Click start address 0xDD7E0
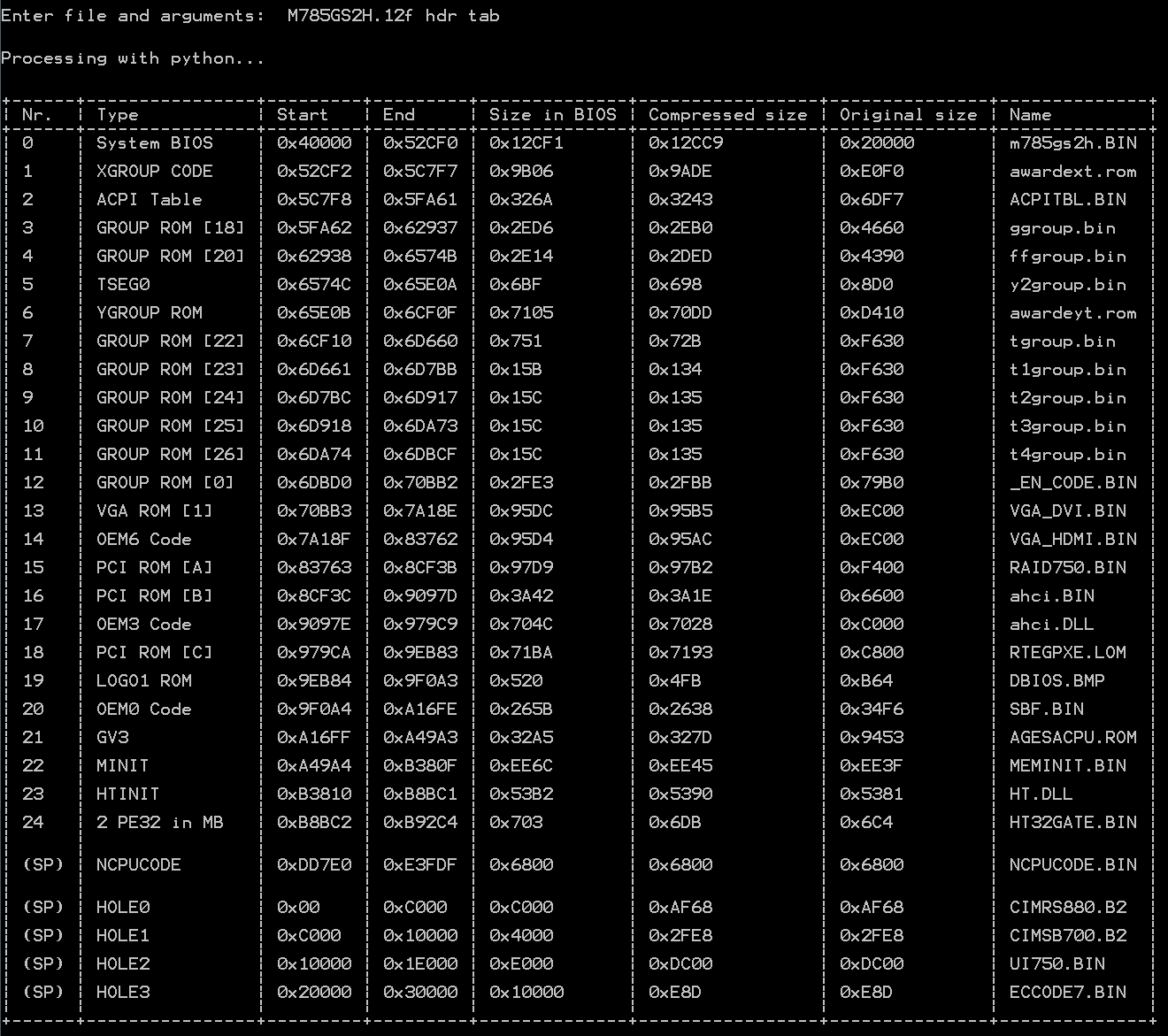This screenshot has height=1036, width=1168. (x=313, y=864)
